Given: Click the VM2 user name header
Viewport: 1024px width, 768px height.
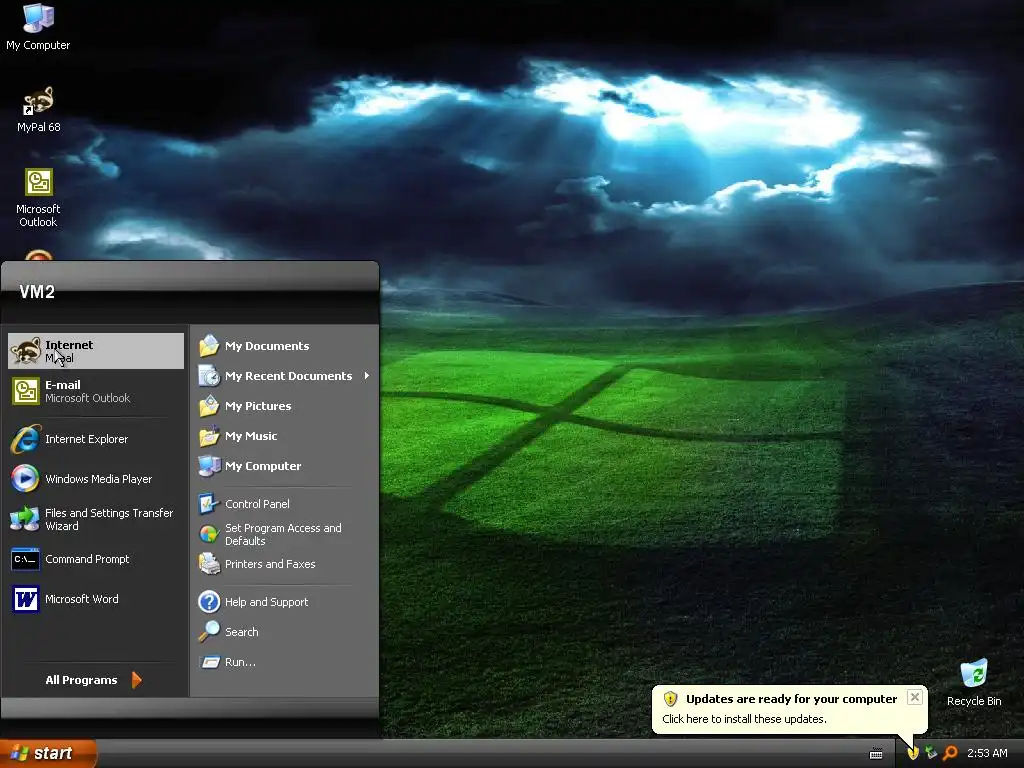Looking at the screenshot, I should pyautogui.click(x=37, y=292).
